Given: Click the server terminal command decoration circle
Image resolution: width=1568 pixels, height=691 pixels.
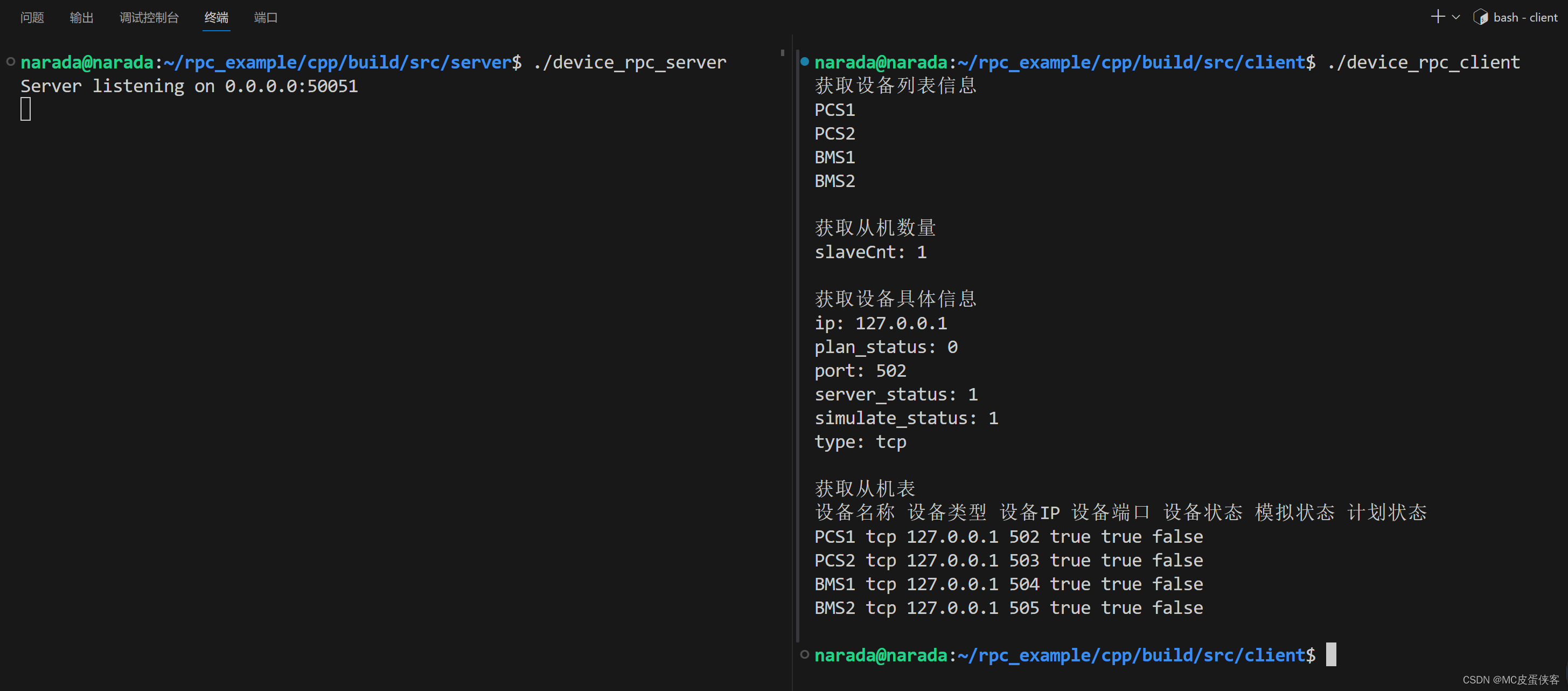Looking at the screenshot, I should (x=10, y=61).
